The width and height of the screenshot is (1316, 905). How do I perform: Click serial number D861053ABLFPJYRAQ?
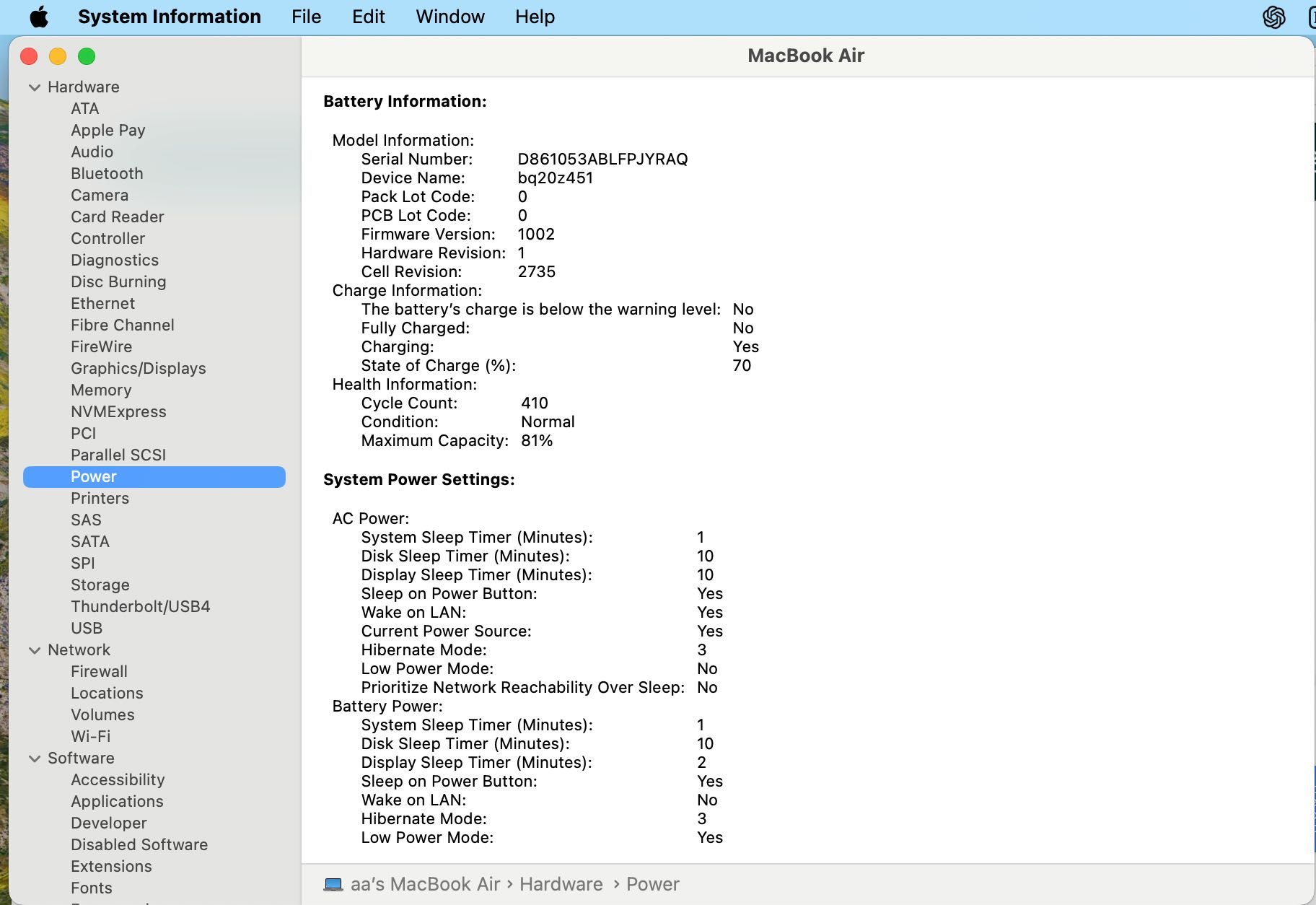[602, 159]
